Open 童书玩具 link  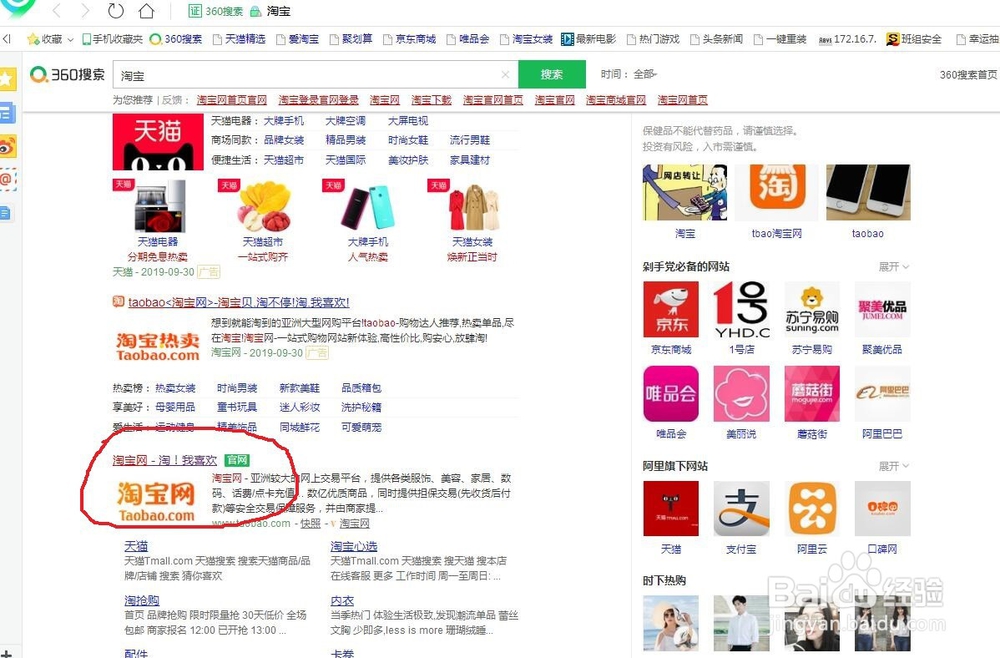click(237, 407)
